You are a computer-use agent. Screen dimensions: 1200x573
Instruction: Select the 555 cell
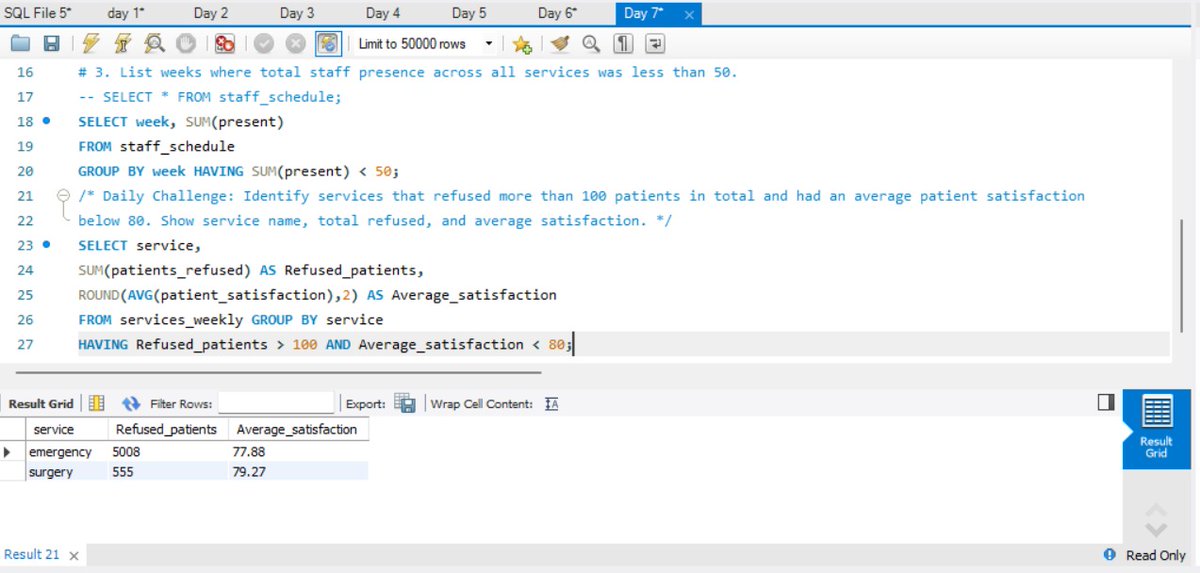pyautogui.click(x=167, y=471)
